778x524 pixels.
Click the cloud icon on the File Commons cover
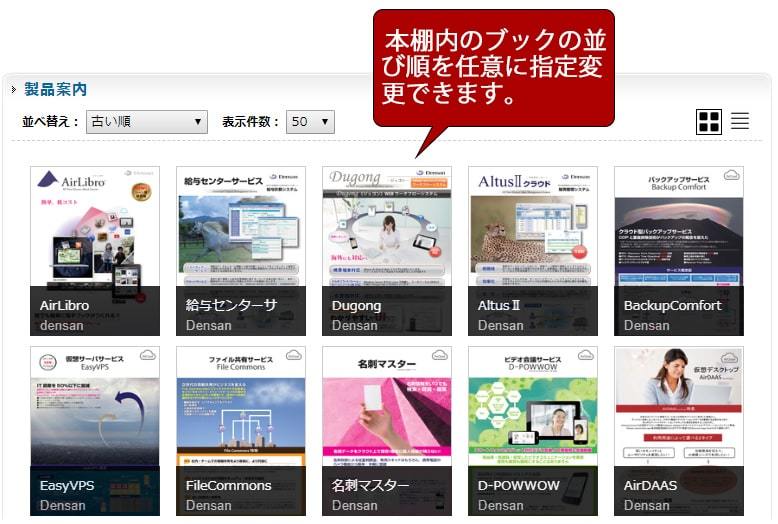[x=293, y=355]
